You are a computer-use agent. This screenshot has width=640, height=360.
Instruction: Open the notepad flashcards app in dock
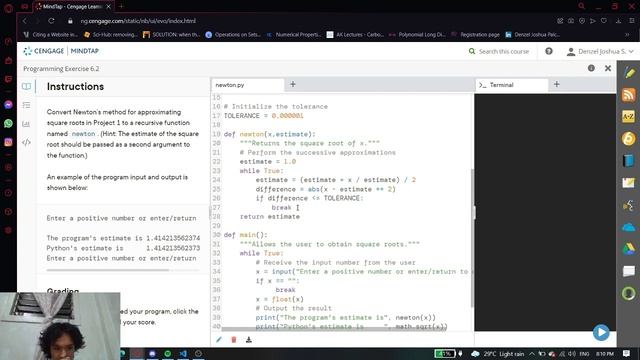(x=629, y=183)
